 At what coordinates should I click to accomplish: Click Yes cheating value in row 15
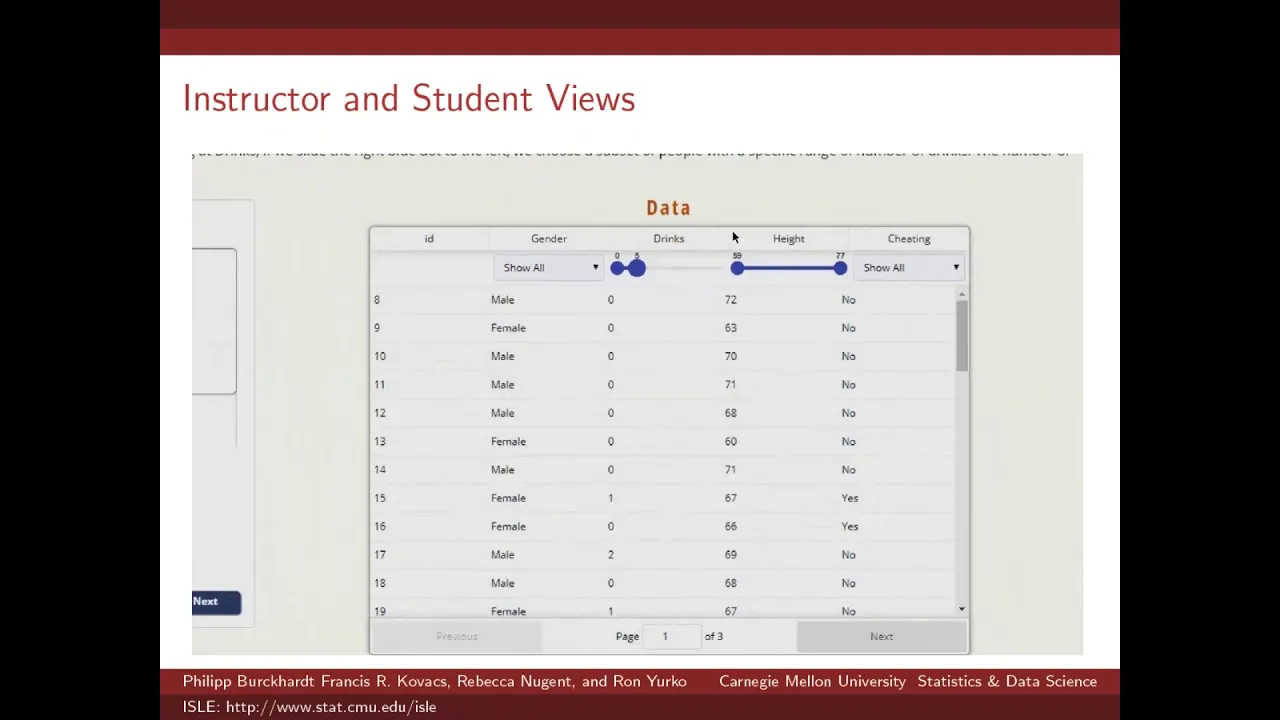click(850, 498)
